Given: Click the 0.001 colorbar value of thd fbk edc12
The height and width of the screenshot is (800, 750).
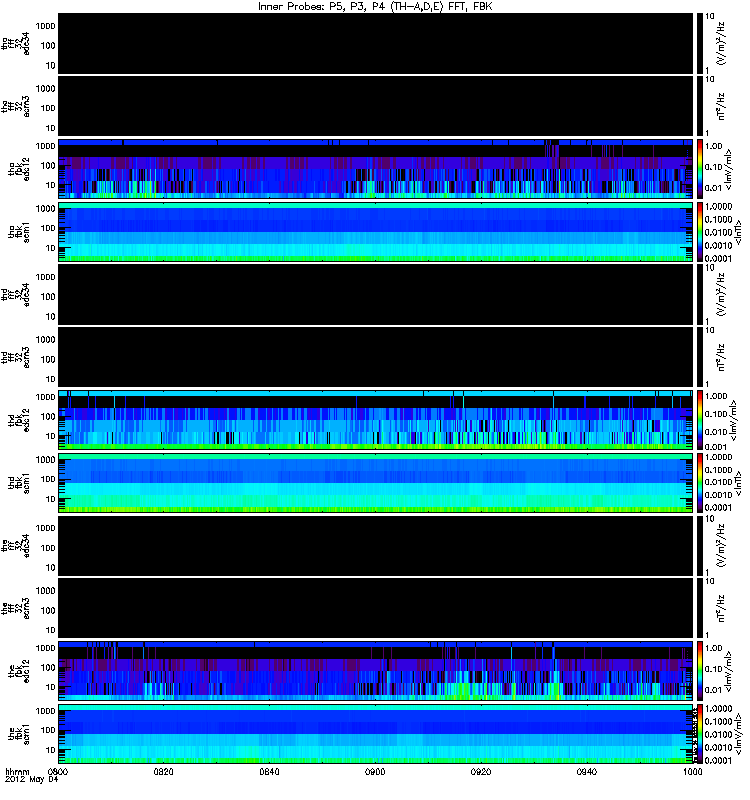Looking at the screenshot, I should [x=716, y=446].
